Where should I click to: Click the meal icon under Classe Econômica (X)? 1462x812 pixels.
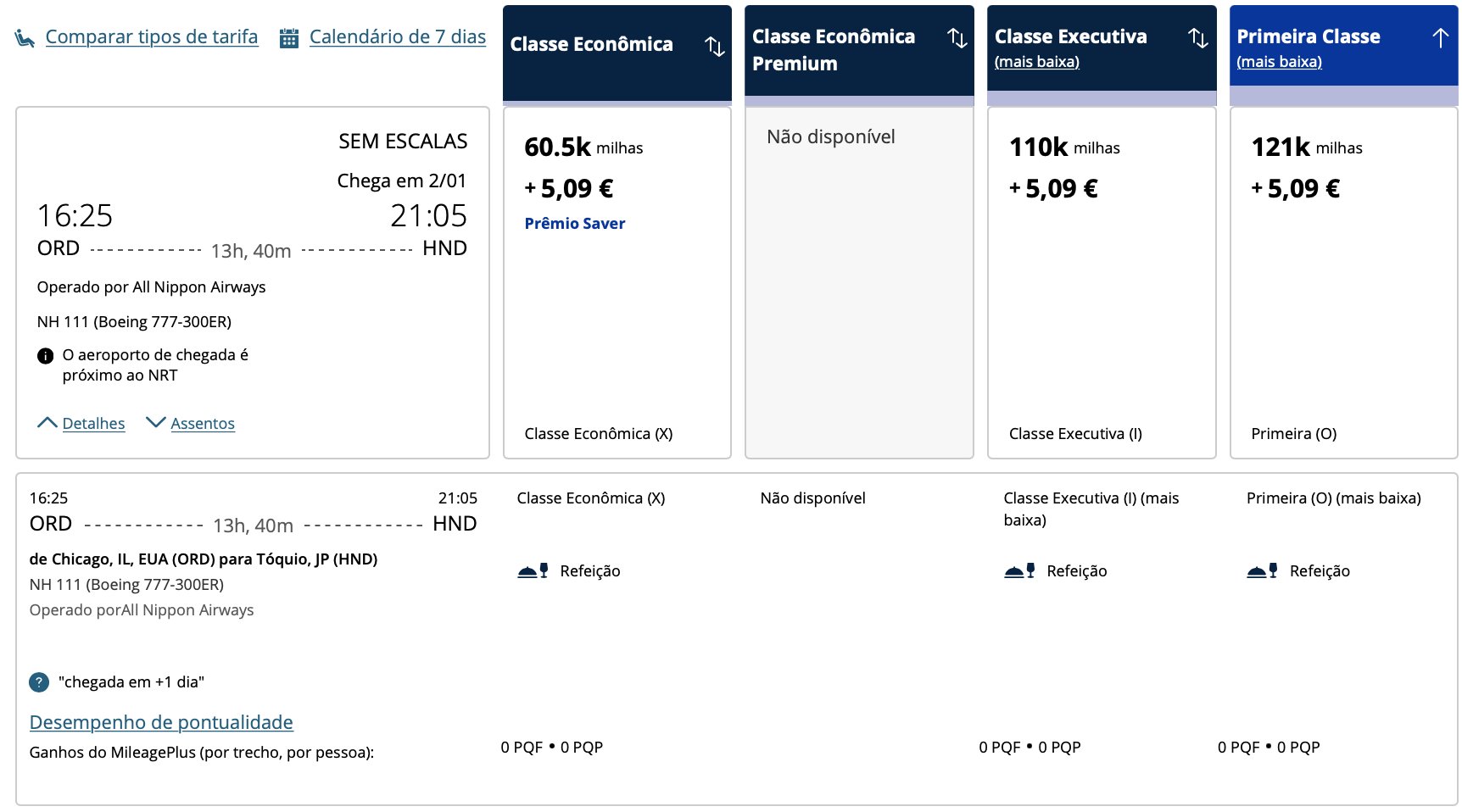click(533, 571)
